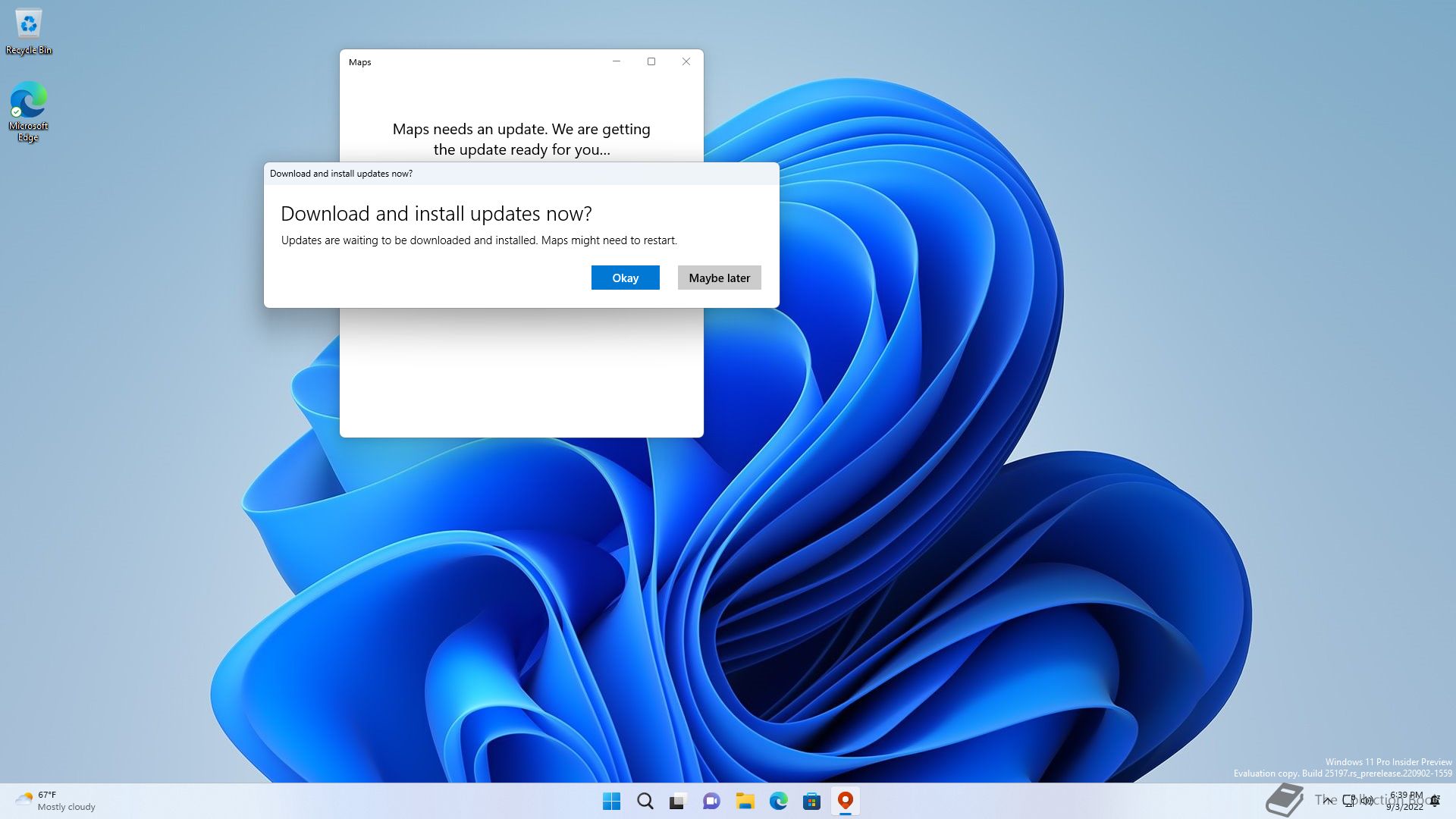Open the Microsoft Store from the taskbar
This screenshot has width=1456, height=819.
811,801
